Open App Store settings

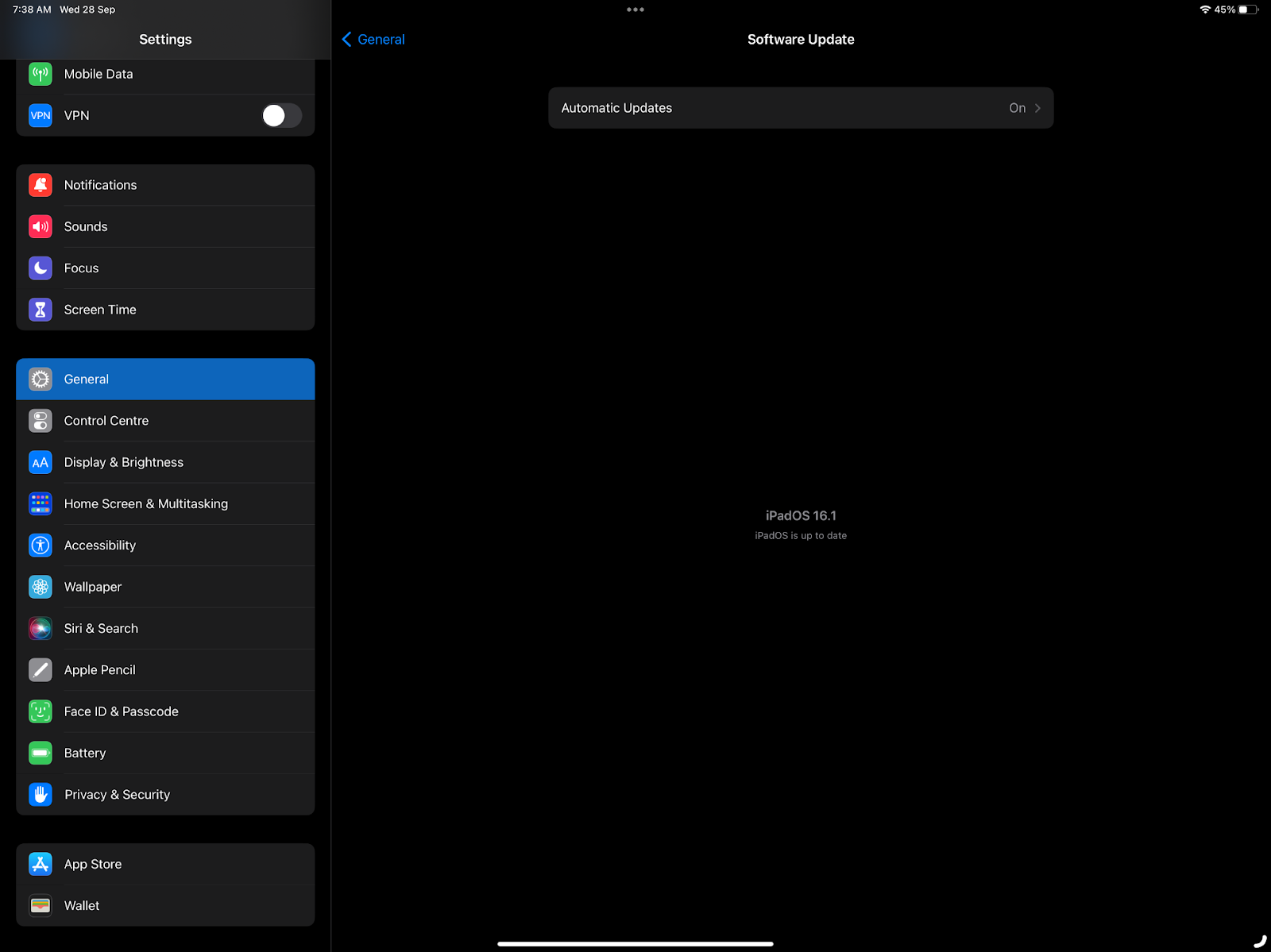[165, 864]
